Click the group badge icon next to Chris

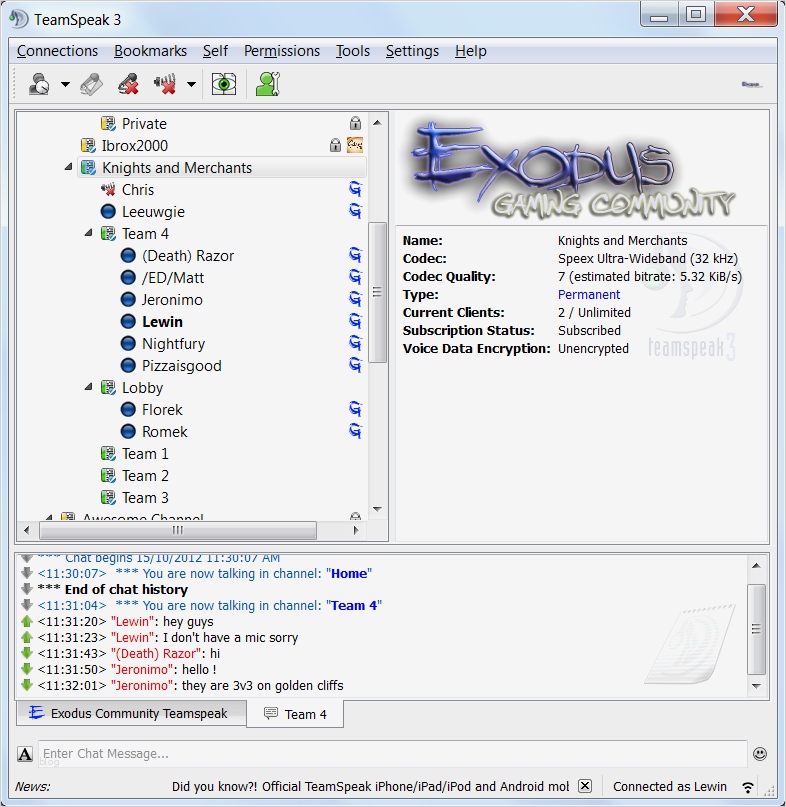355,189
